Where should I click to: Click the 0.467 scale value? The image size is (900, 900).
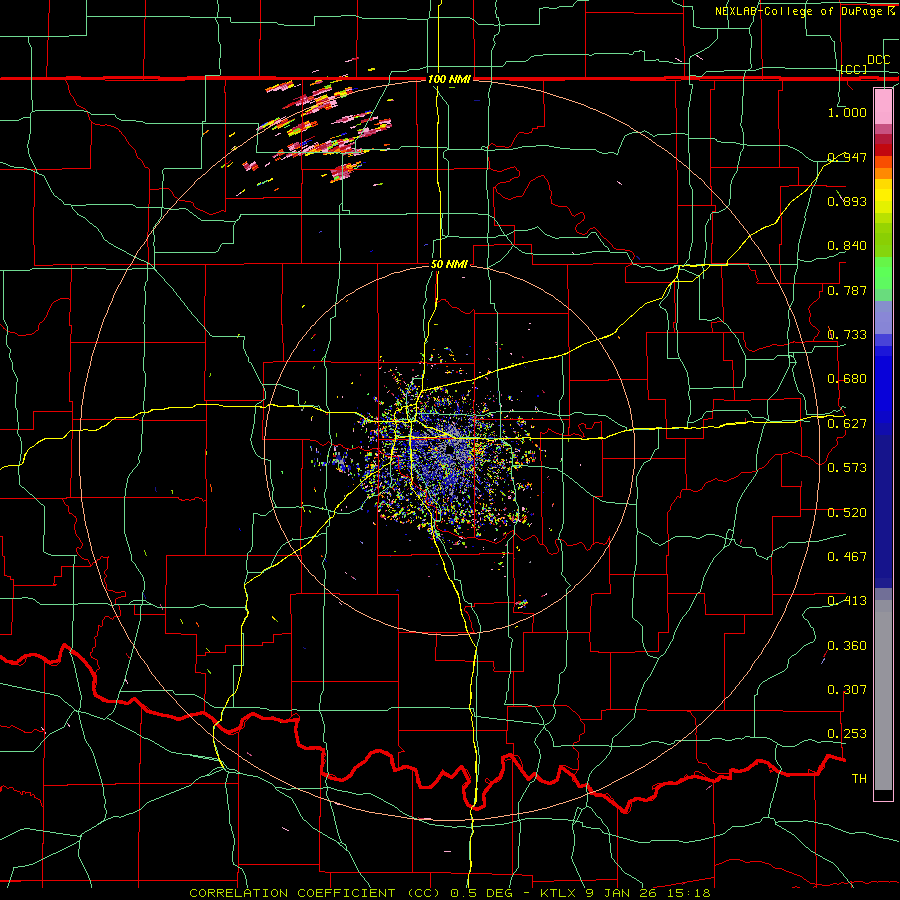(847, 557)
